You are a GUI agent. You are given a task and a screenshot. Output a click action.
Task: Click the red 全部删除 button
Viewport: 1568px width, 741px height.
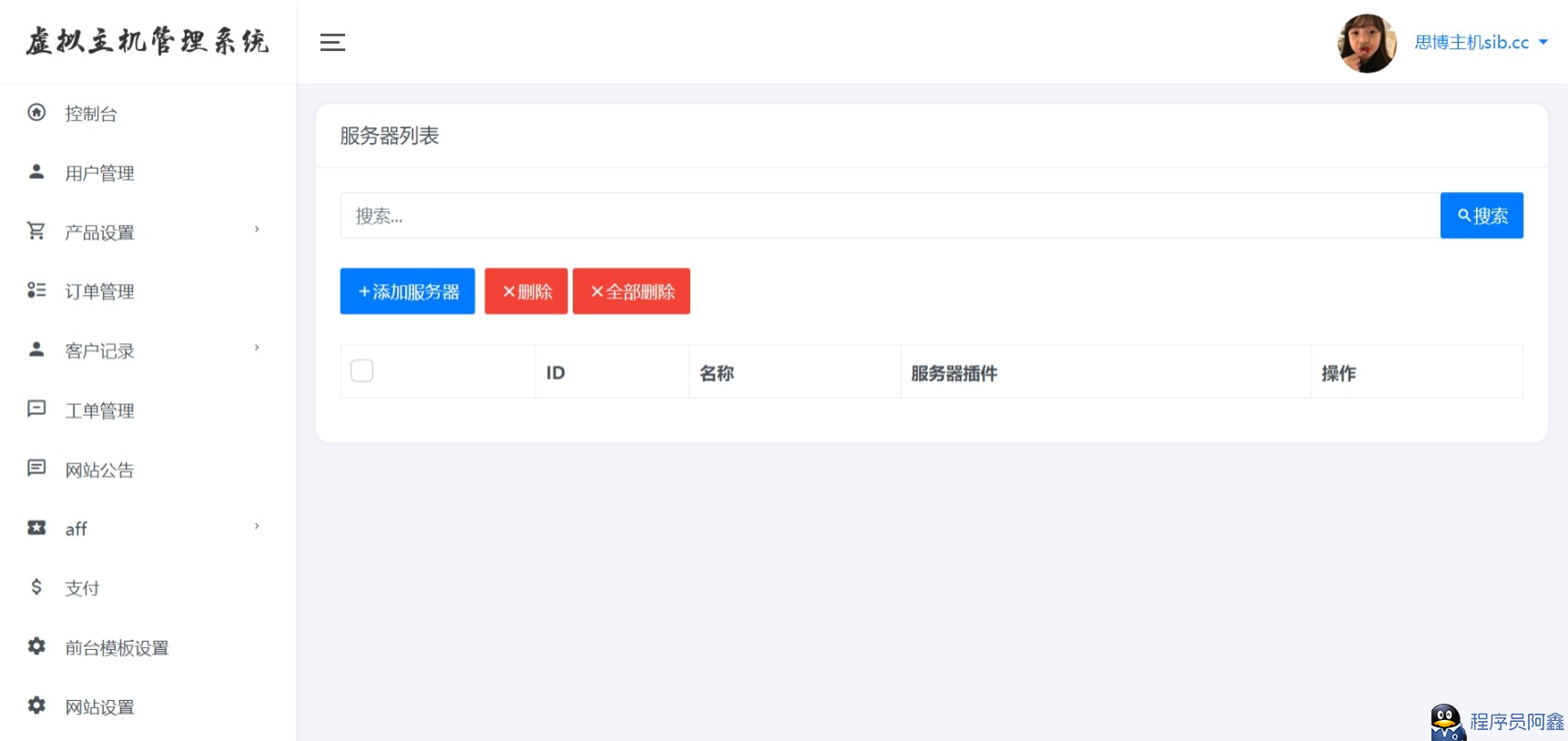tap(631, 291)
